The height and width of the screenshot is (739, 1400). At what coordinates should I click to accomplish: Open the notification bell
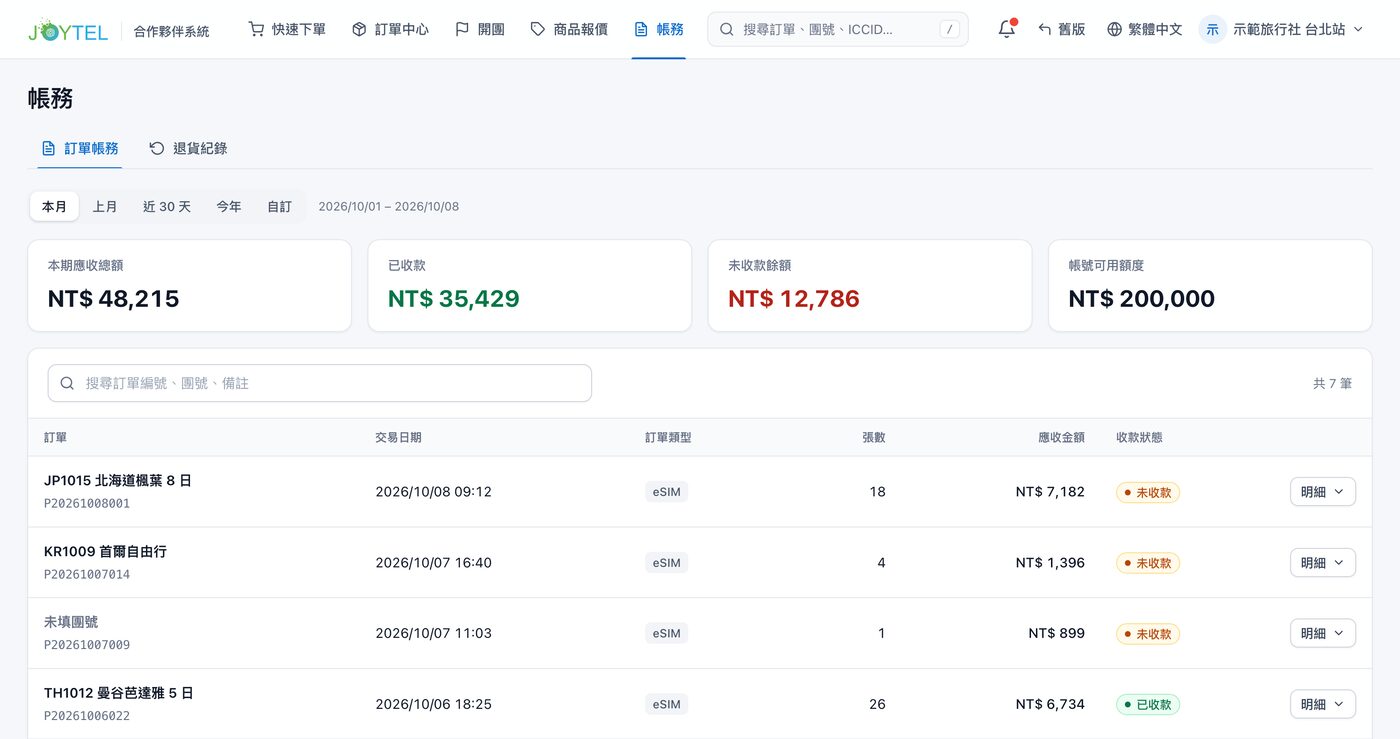[1007, 29]
